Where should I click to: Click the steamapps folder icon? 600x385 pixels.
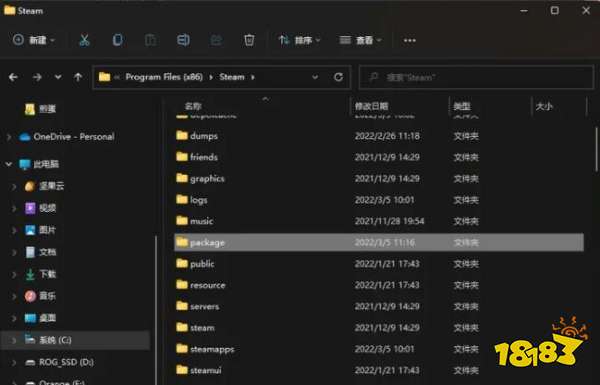182,348
